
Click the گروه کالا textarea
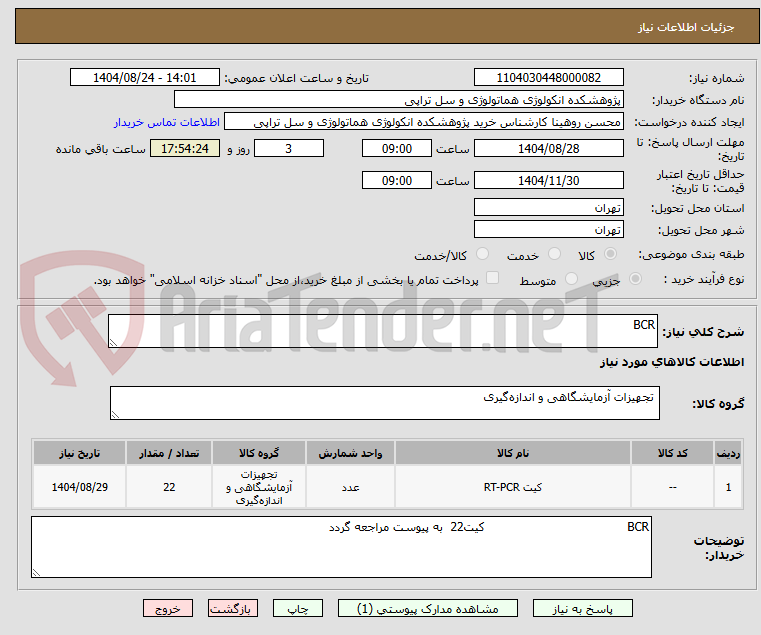pyautogui.click(x=385, y=403)
